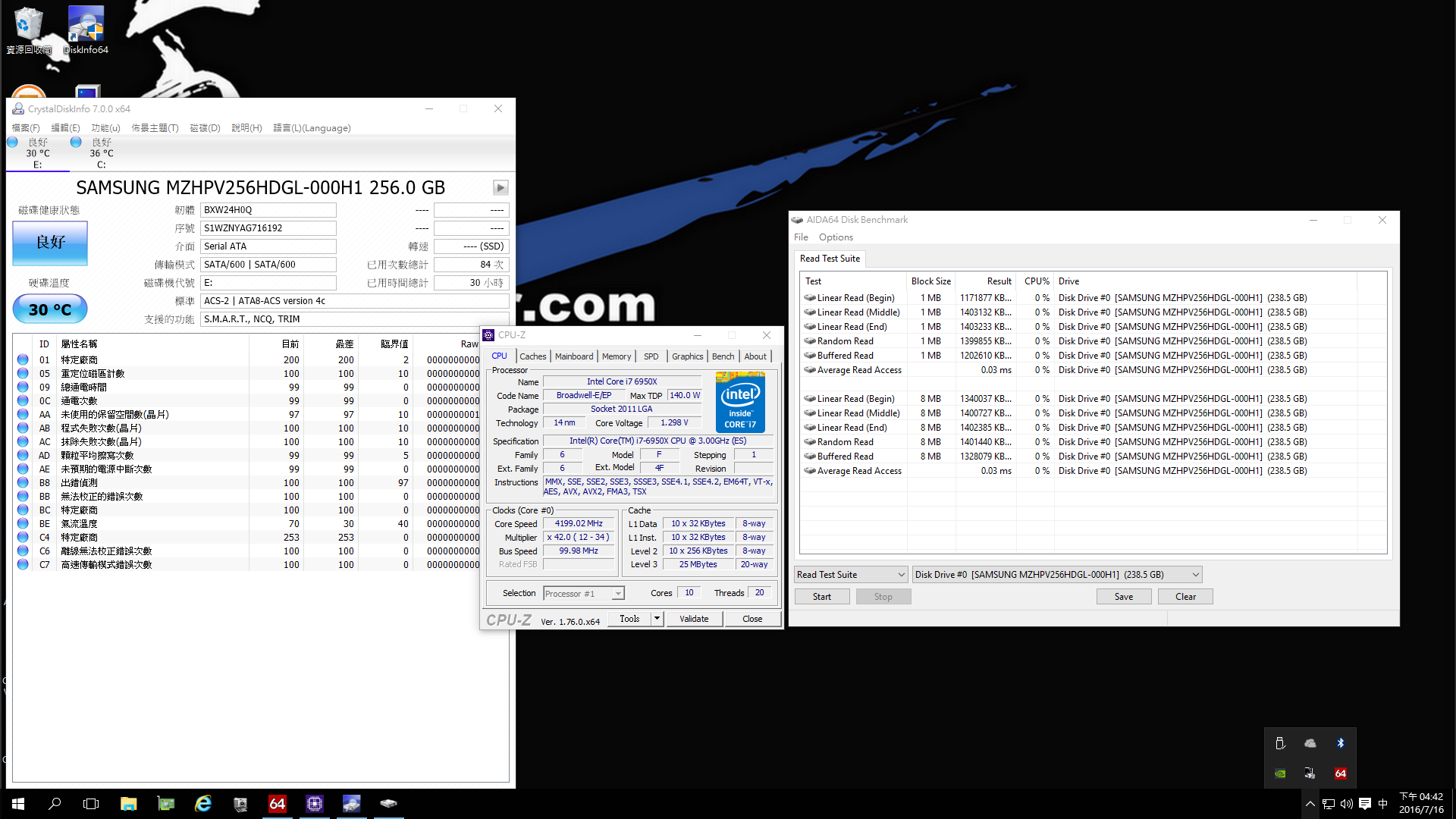The width and height of the screenshot is (1456, 819).
Task: Click the 30 °C temperature button
Action: [x=50, y=309]
